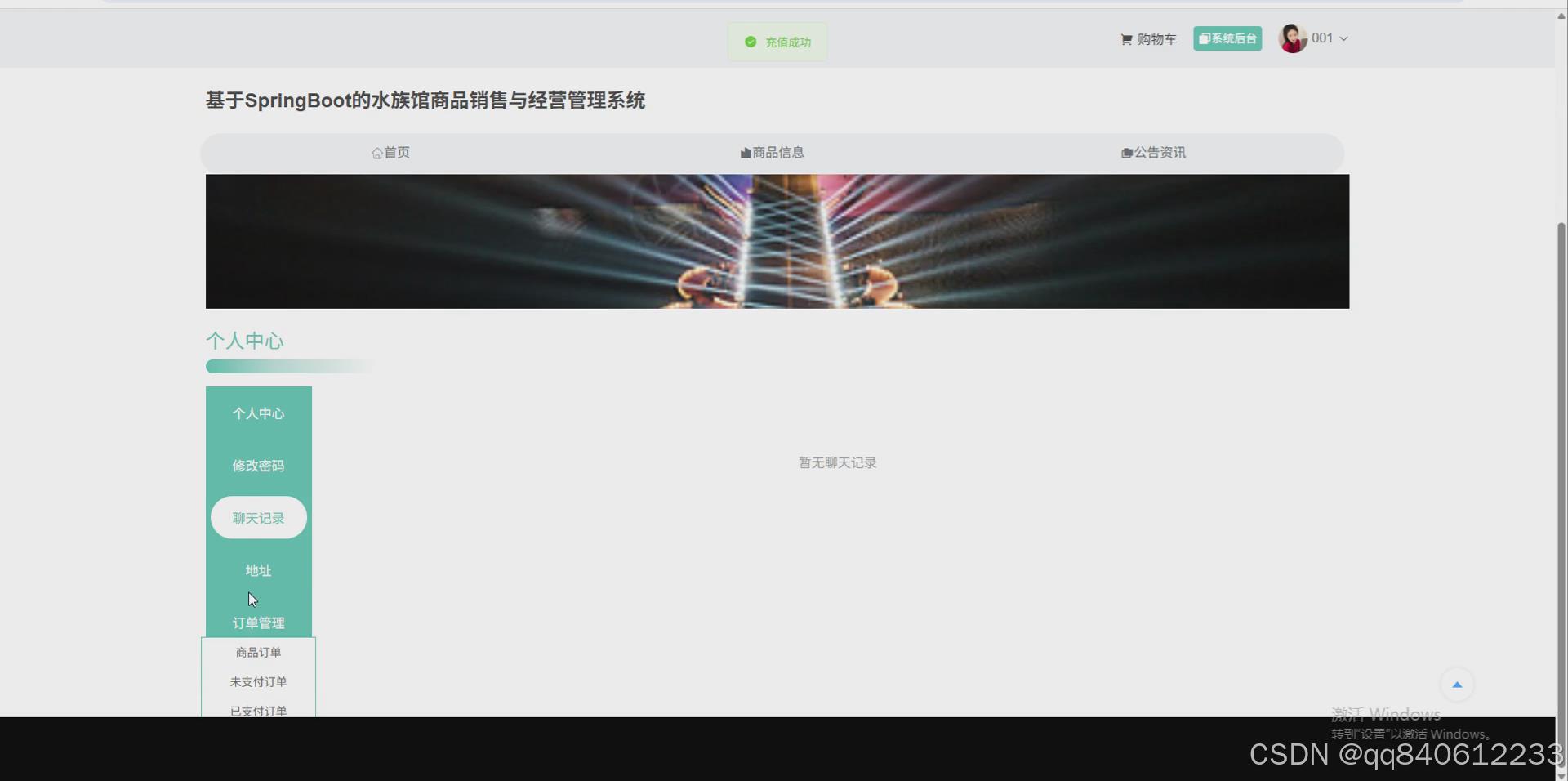Click the back-to-top arrow button

(1457, 685)
